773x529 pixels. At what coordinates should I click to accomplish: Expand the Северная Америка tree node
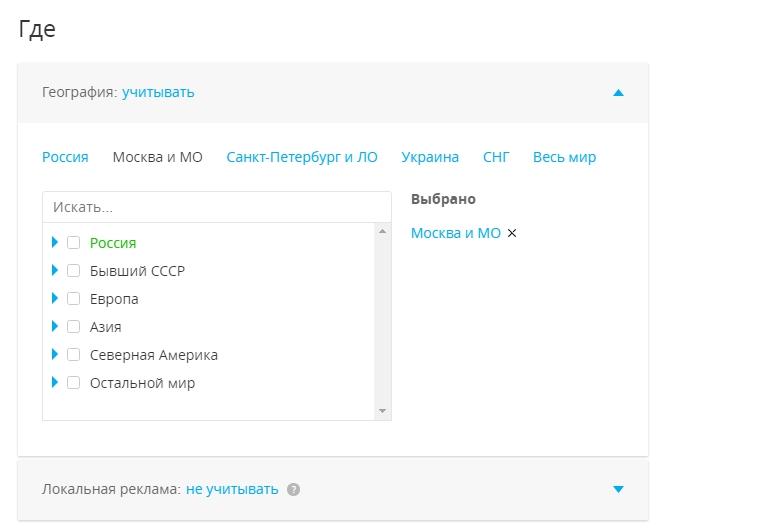tap(55, 354)
